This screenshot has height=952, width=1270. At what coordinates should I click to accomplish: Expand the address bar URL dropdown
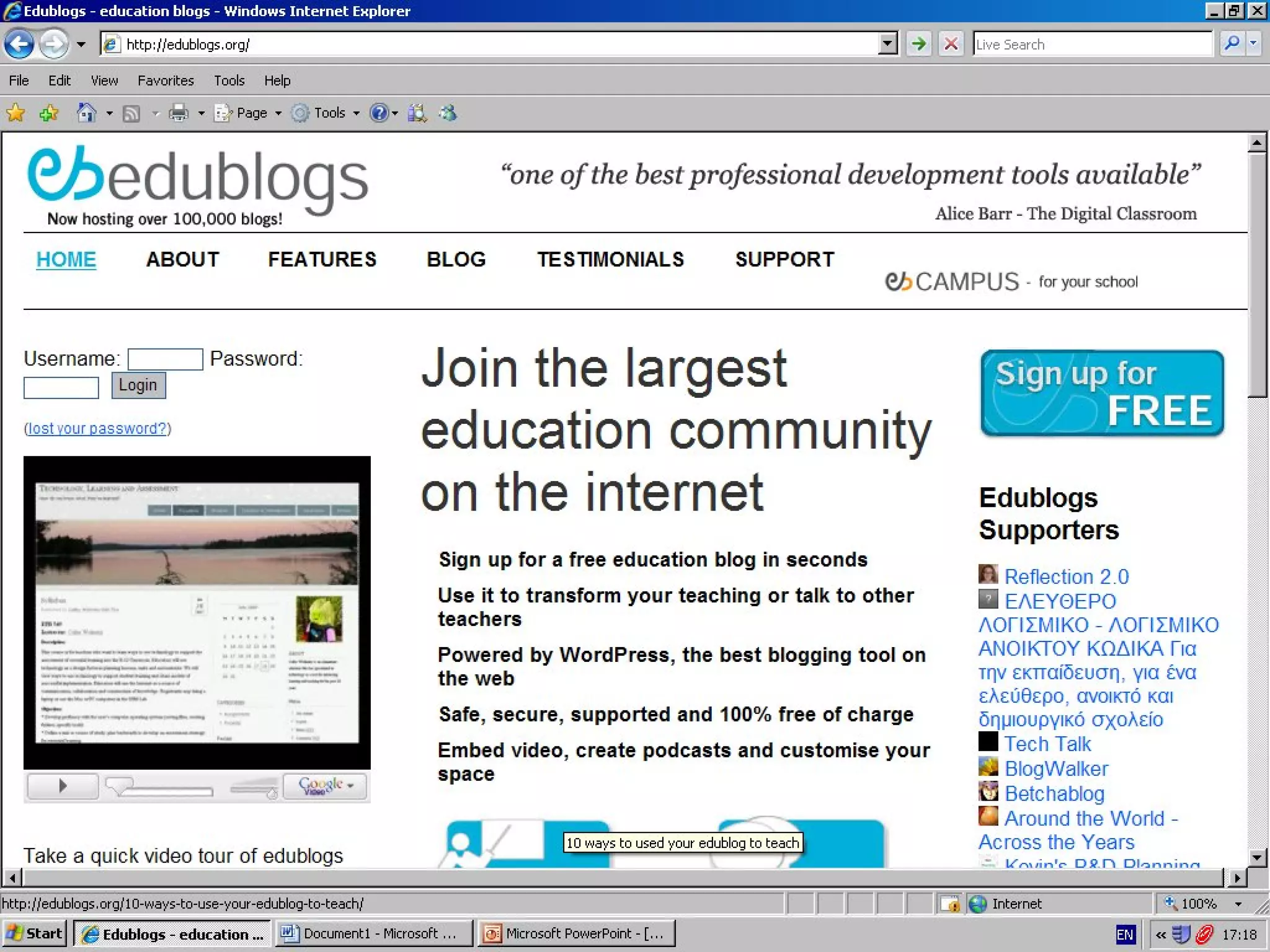[x=888, y=44]
